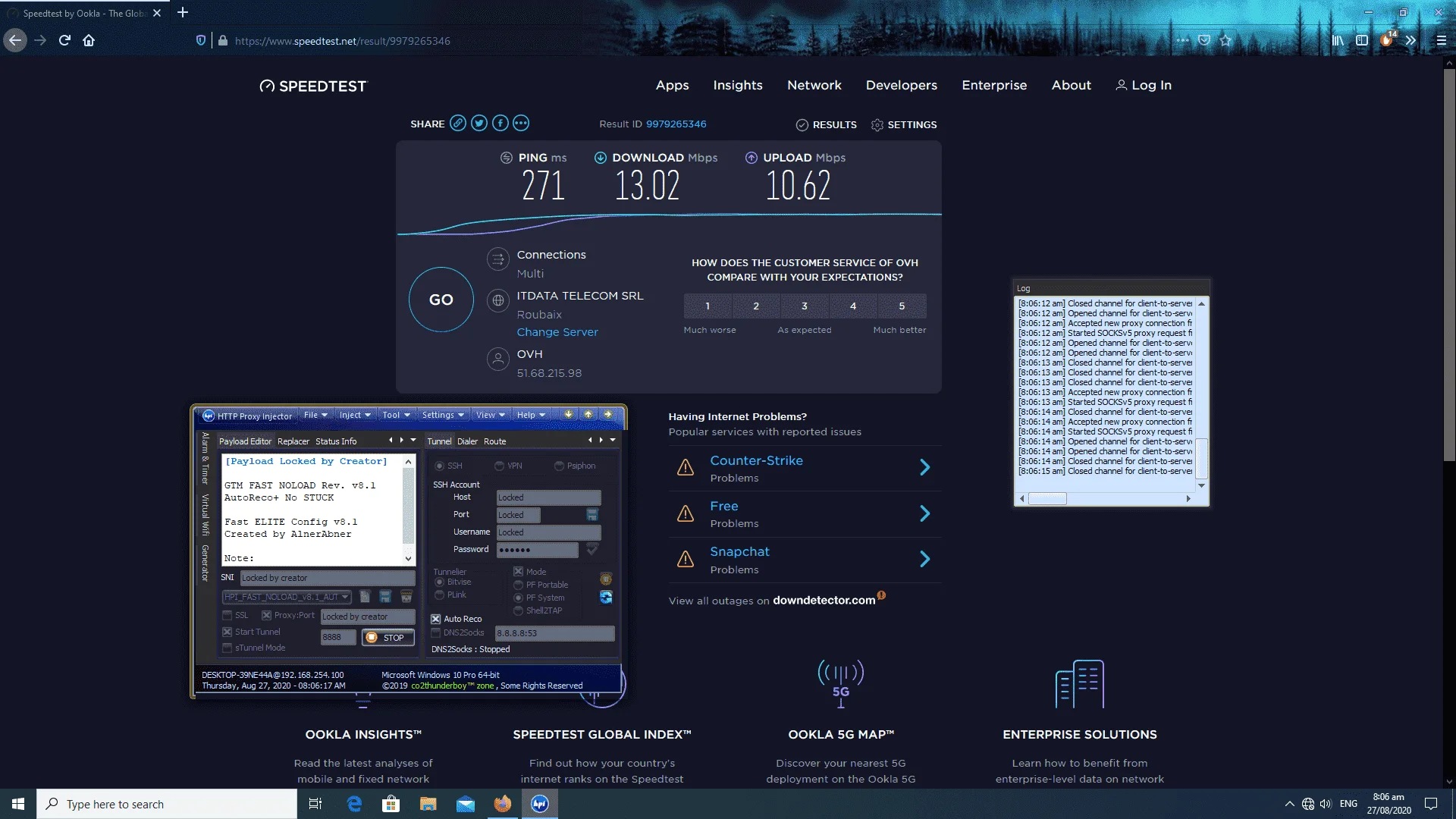Screen dimensions: 1456x819
Task: Click the payload editor vertical scrollbar thumb
Action: pyautogui.click(x=408, y=506)
